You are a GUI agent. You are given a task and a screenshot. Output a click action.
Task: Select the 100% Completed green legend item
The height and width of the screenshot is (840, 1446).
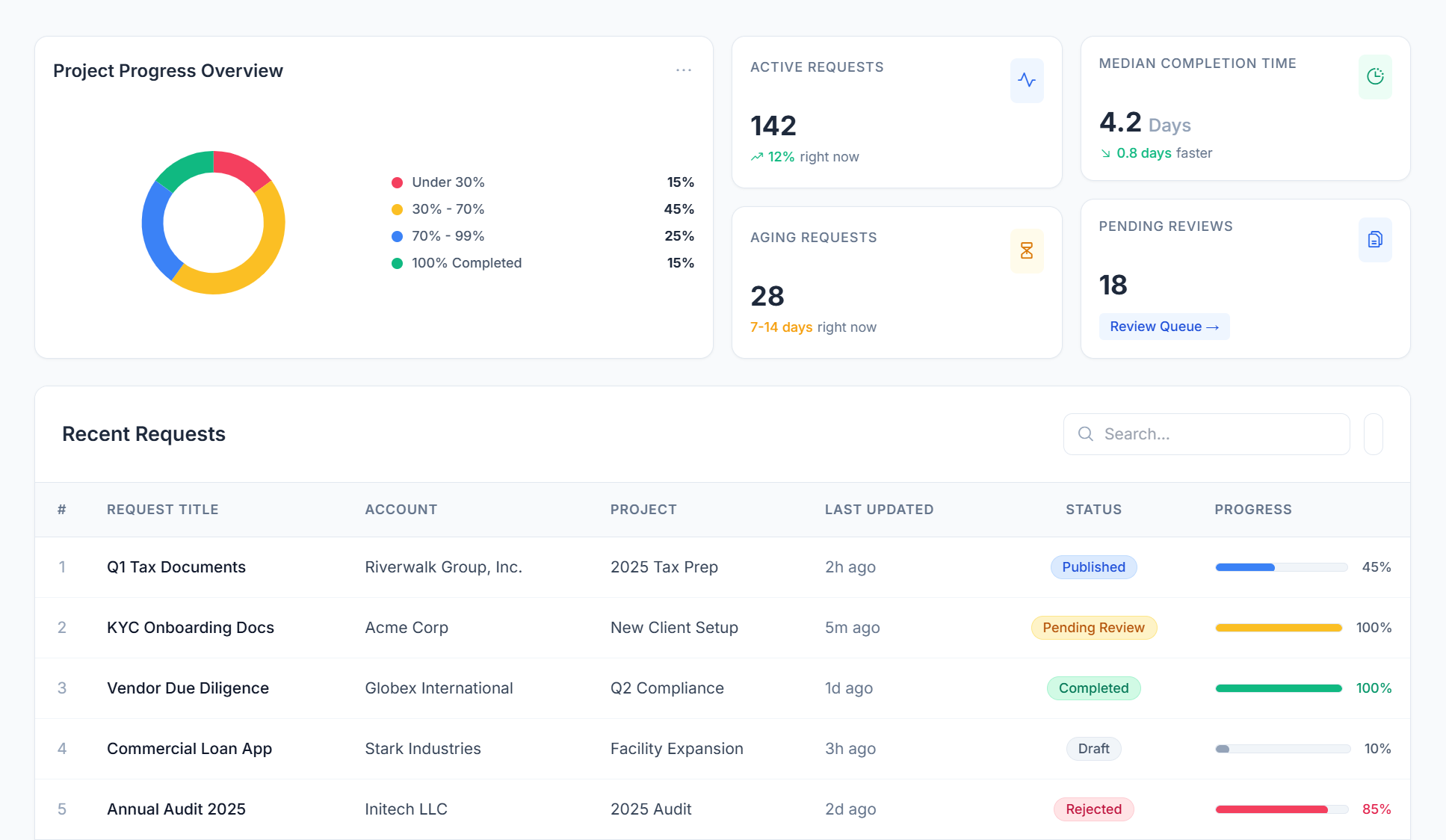coord(466,263)
